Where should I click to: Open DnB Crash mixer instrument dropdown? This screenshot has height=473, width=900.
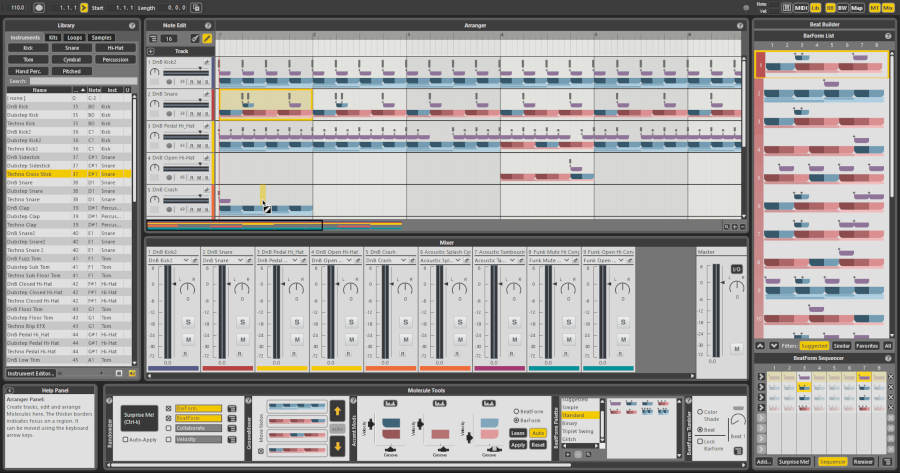(x=404, y=261)
